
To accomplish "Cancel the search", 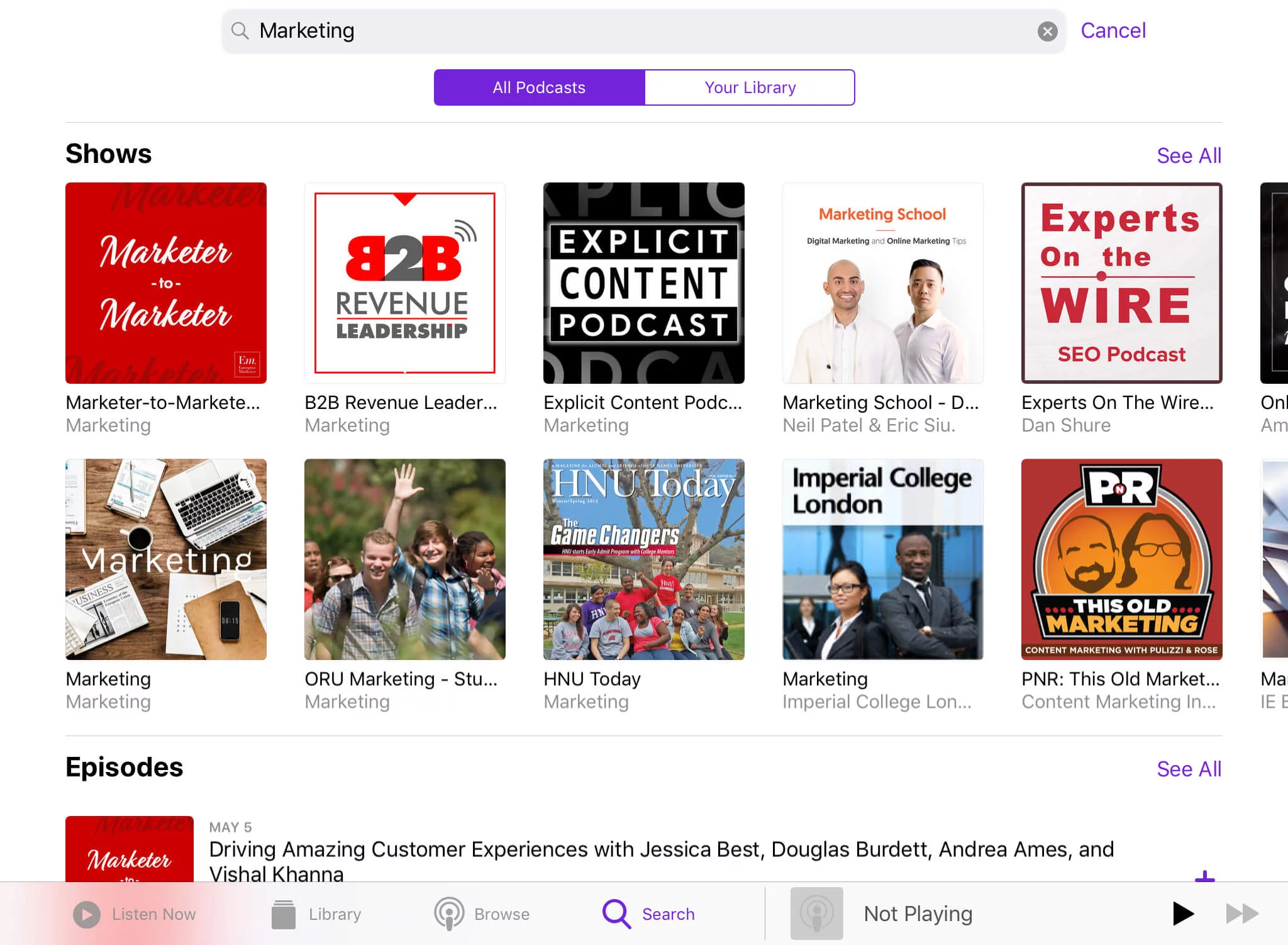I will (1113, 30).
